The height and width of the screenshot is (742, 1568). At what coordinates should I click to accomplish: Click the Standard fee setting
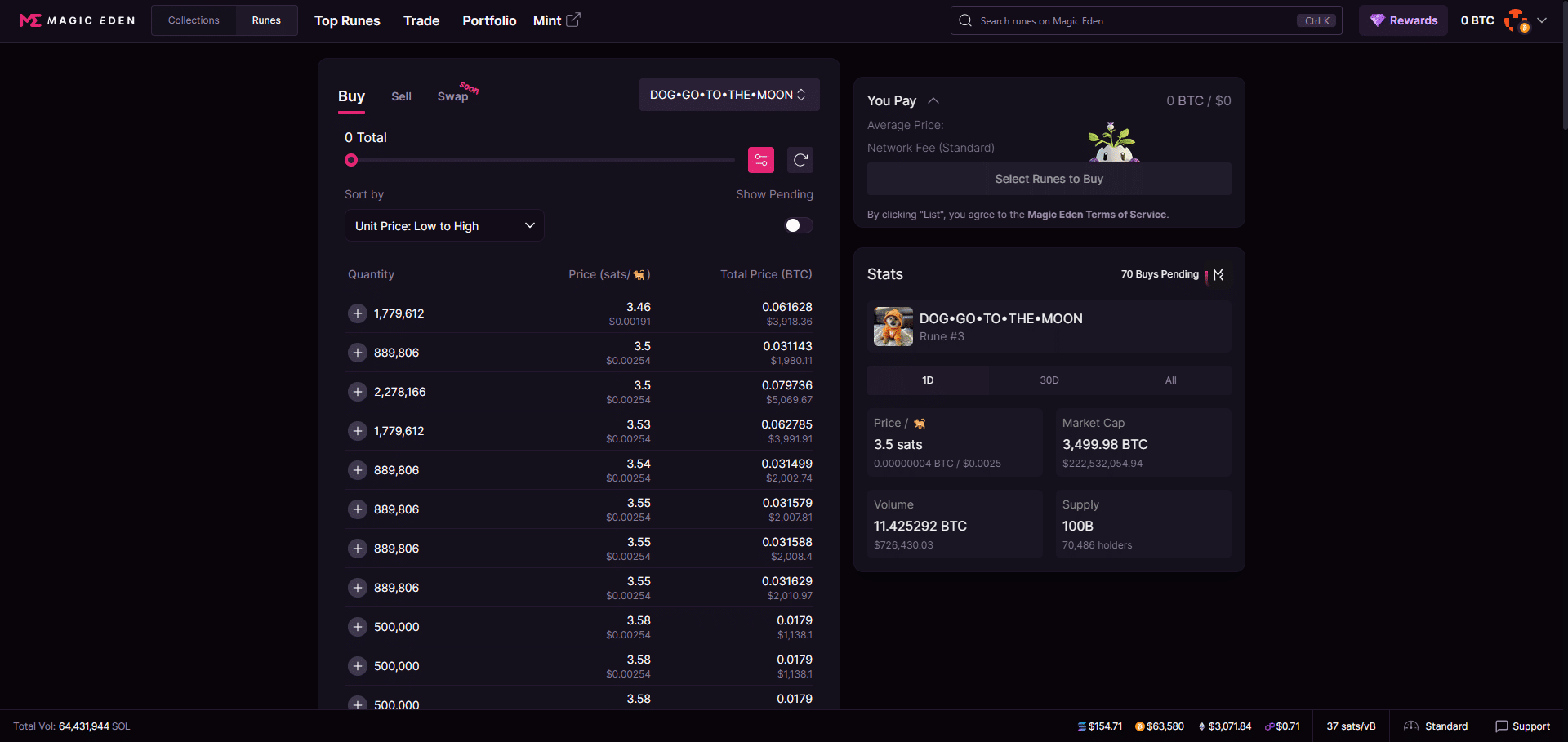[1436, 726]
